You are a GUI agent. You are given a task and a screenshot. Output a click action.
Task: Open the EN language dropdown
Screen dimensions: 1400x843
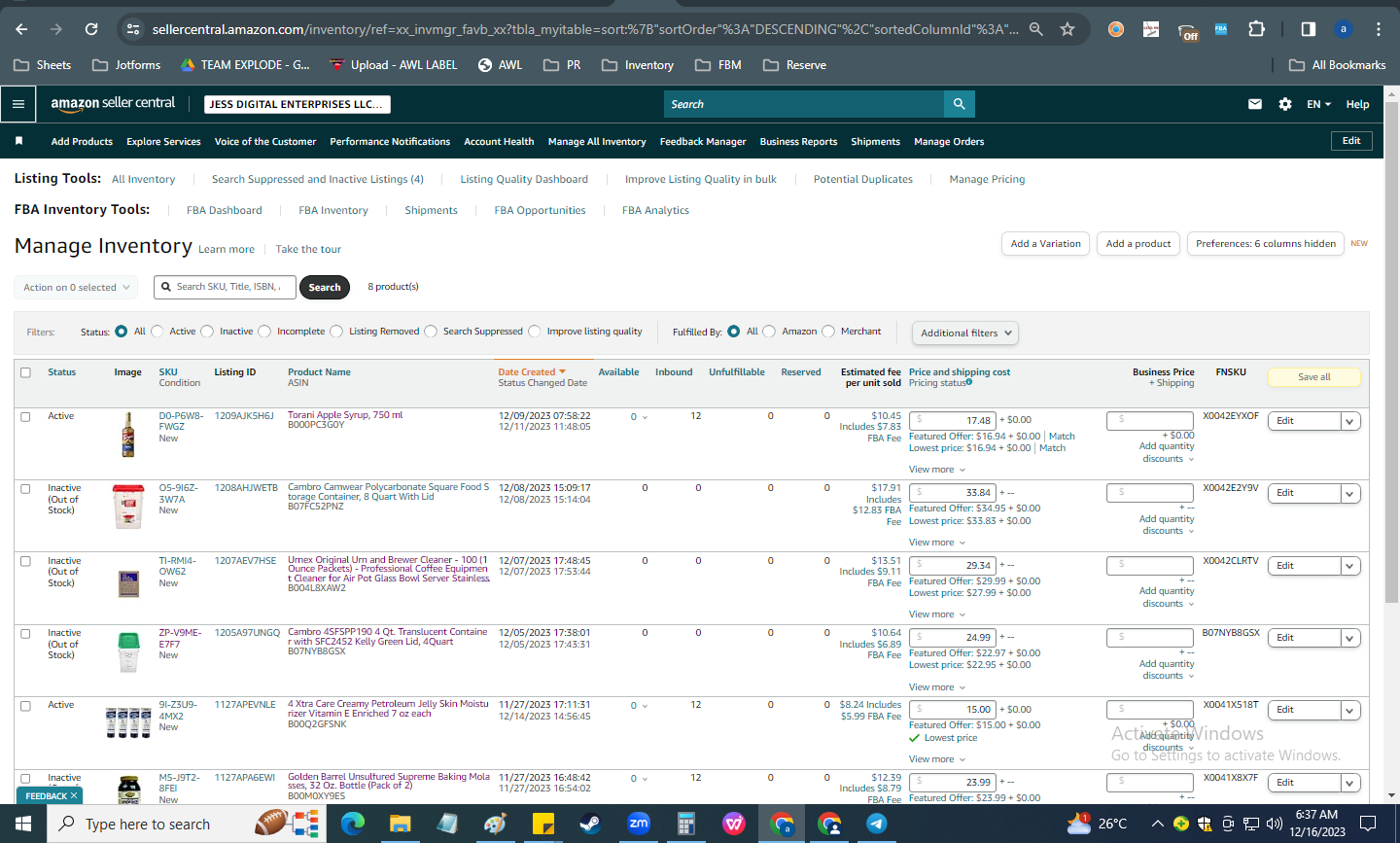tap(1318, 104)
